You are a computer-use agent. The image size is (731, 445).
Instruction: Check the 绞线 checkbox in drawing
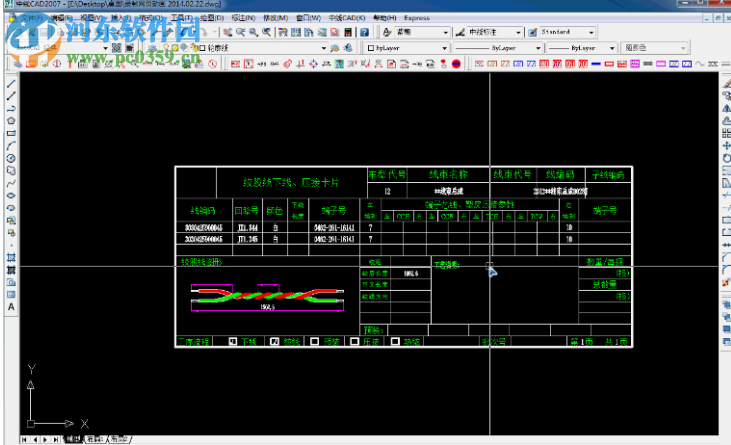coord(274,342)
